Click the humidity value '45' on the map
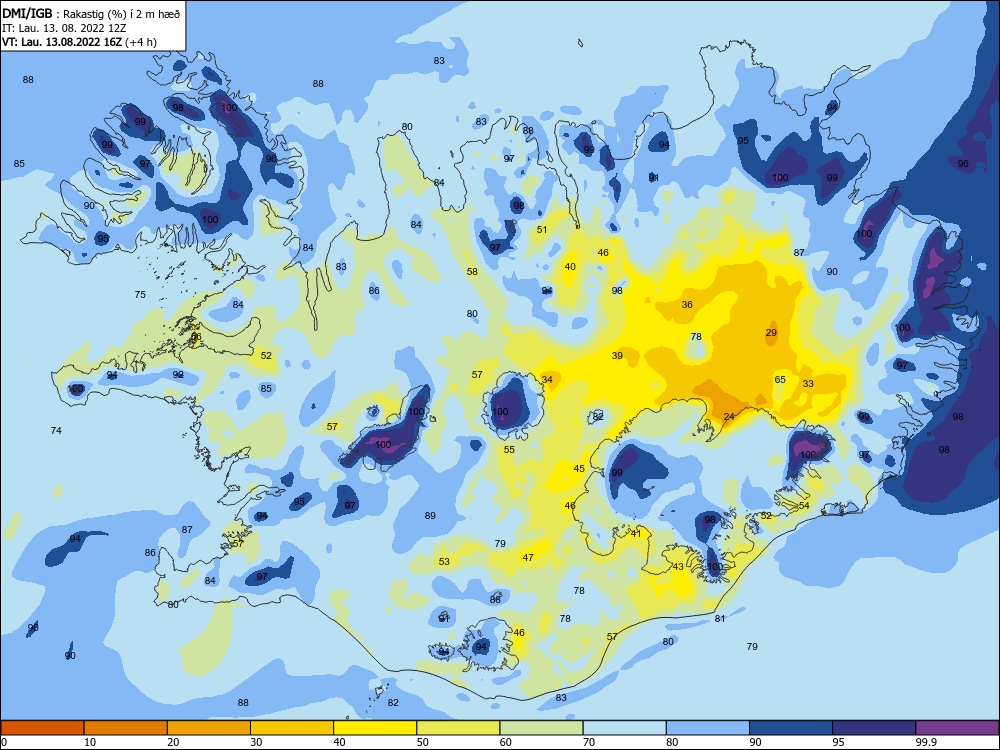The width and height of the screenshot is (1000, 750). click(579, 468)
